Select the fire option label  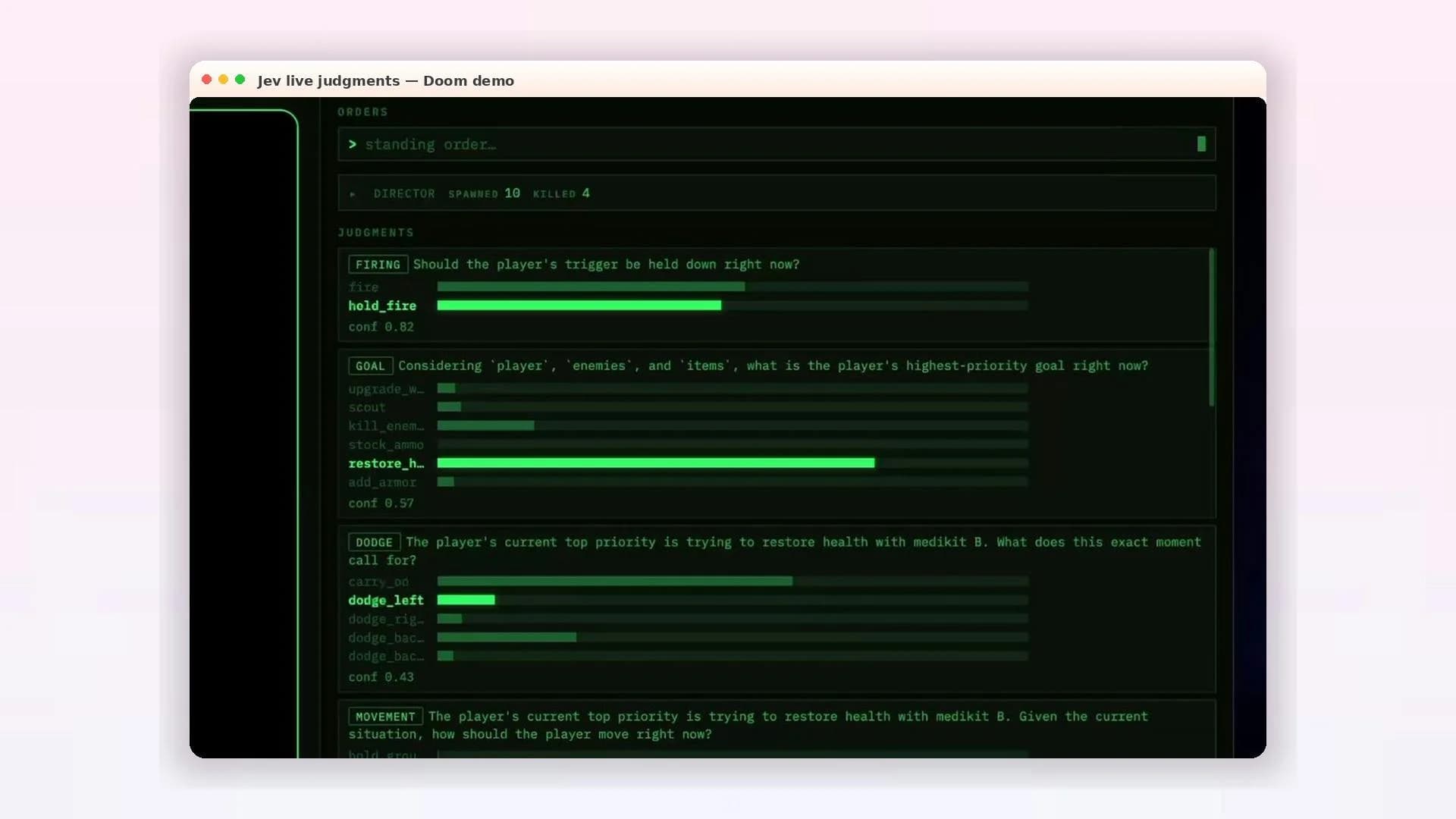(363, 287)
